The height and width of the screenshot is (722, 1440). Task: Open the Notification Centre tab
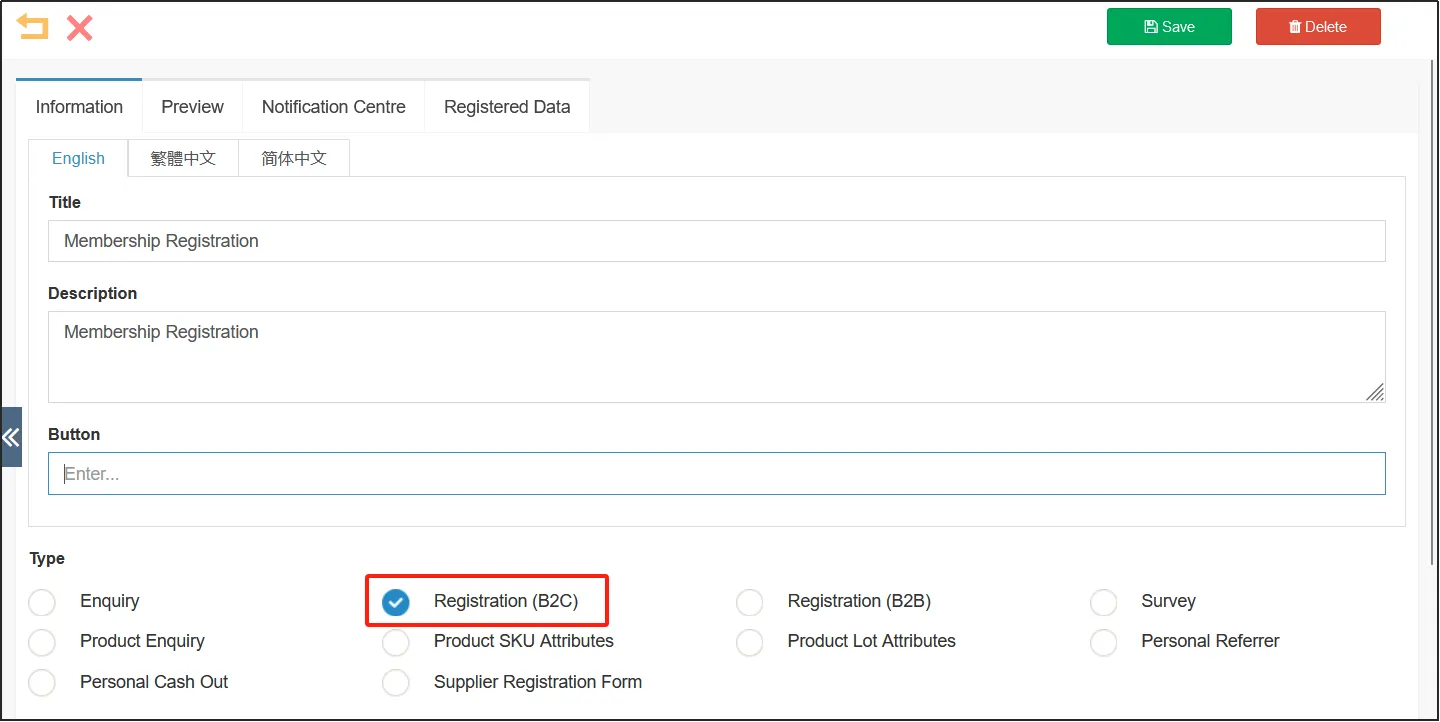click(x=333, y=107)
